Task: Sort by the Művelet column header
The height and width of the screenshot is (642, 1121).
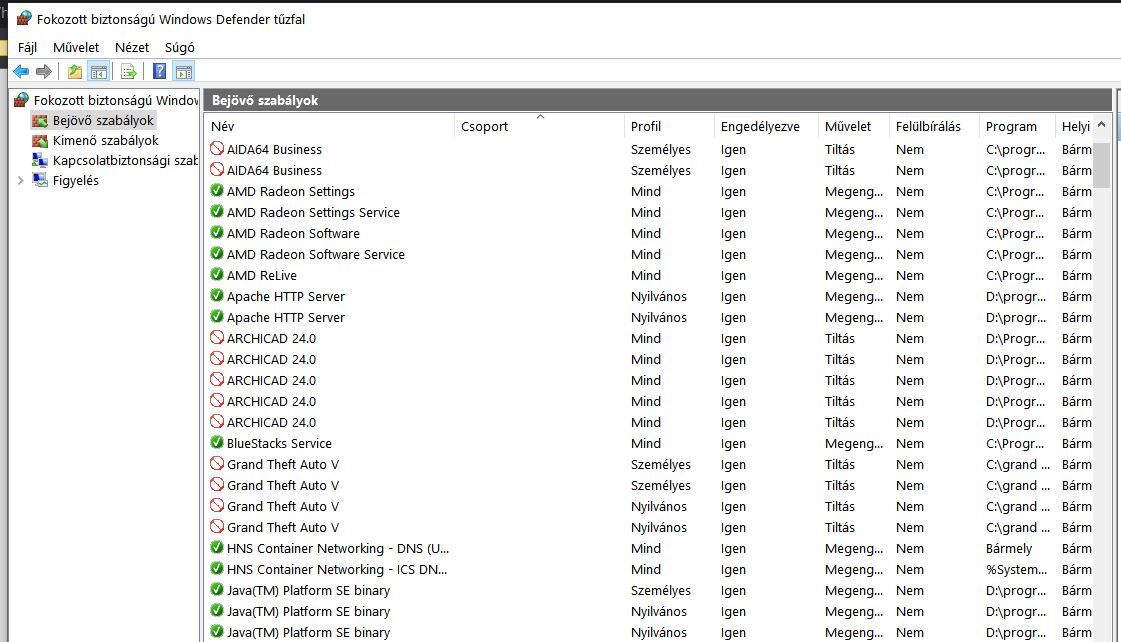Action: 854,127
